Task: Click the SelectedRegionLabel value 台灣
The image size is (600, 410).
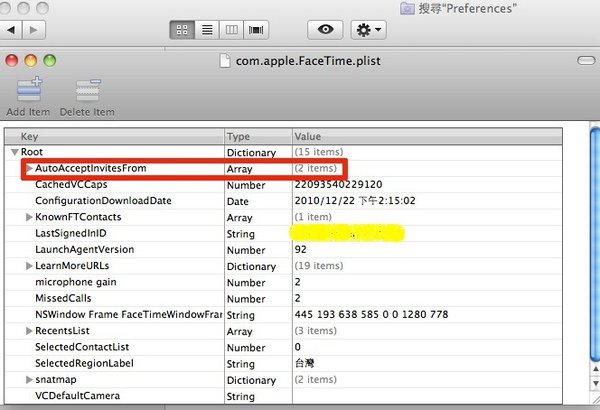Action: (x=305, y=363)
